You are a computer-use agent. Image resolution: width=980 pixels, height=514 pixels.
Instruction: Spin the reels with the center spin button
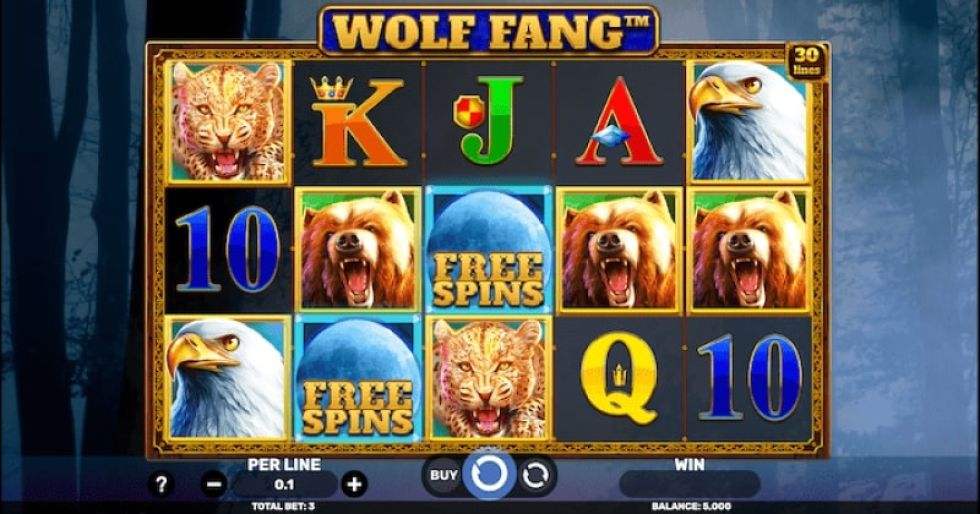[490, 475]
